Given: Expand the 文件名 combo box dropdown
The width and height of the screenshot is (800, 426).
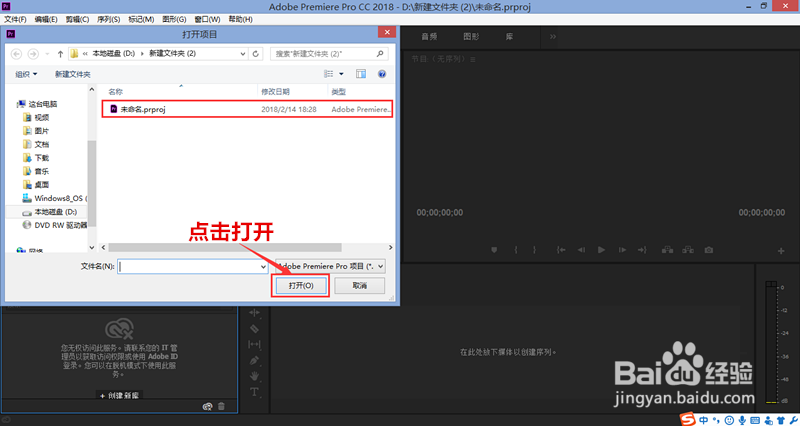Looking at the screenshot, I should point(263,266).
